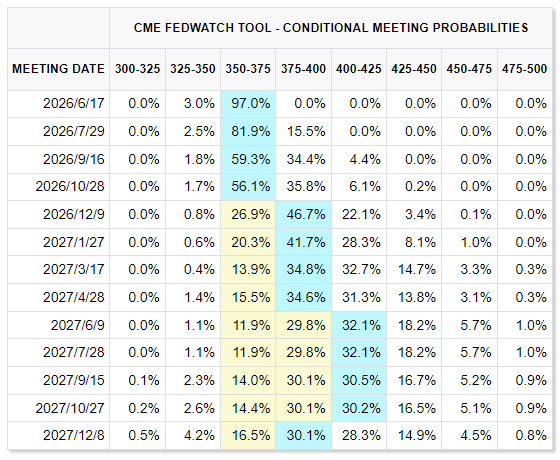The height and width of the screenshot is (460, 560).
Task: Click the 400-425 column header
Action: [359, 69]
